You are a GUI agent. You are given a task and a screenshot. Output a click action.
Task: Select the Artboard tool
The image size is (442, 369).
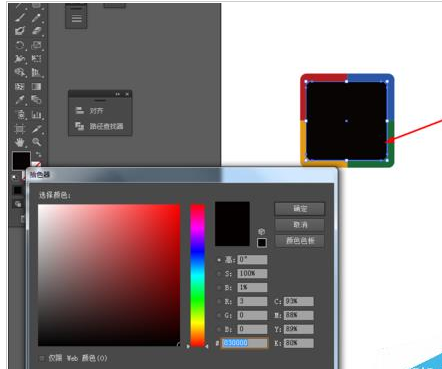[20, 129]
